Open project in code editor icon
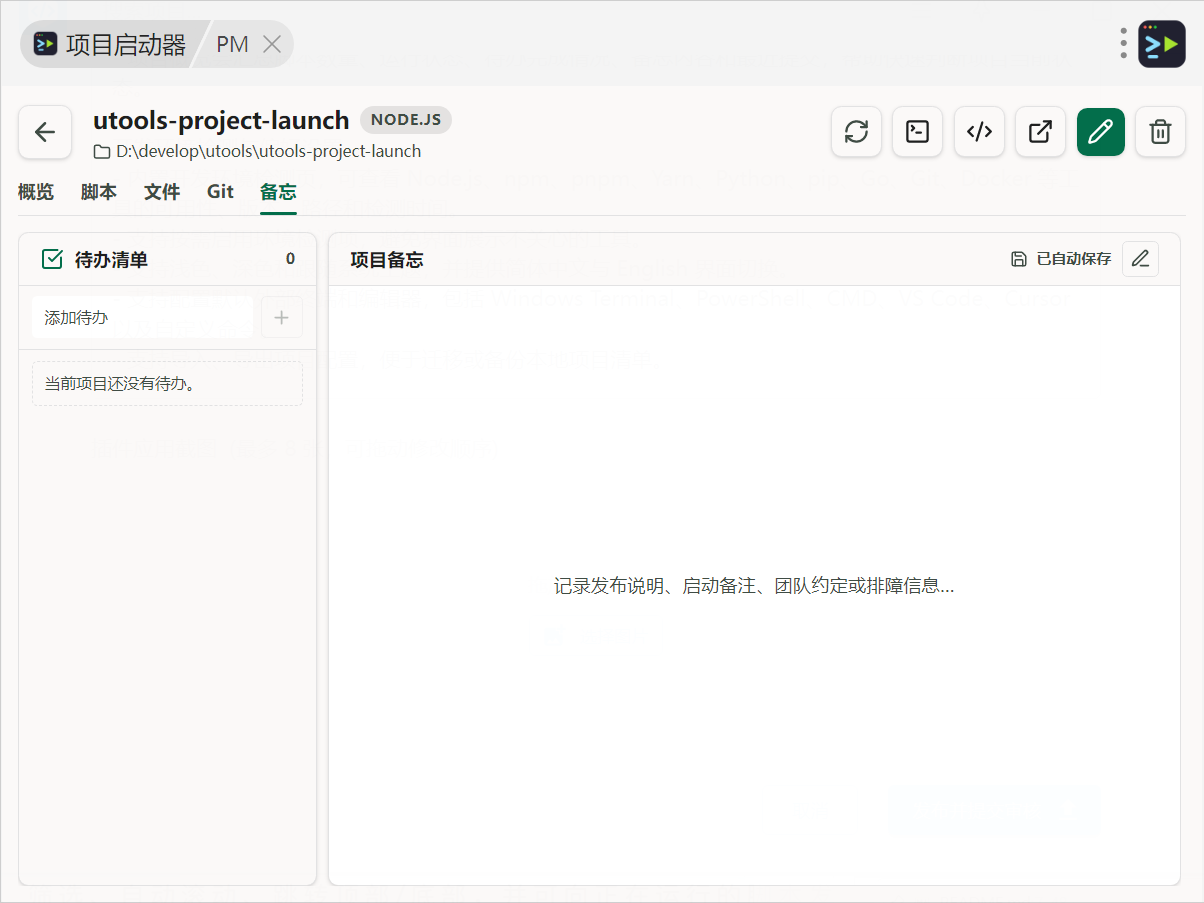Screen dimensions: 1204x903 coord(979,132)
